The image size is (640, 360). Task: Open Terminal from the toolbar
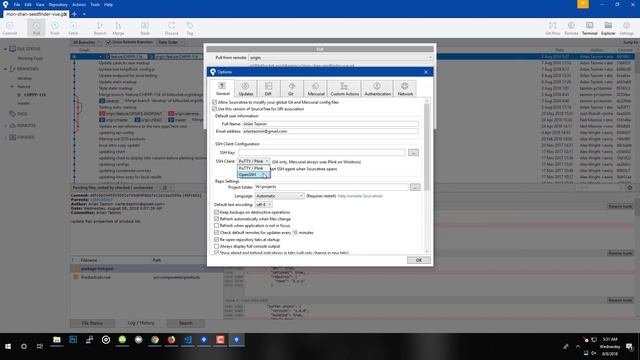pyautogui.click(x=589, y=28)
